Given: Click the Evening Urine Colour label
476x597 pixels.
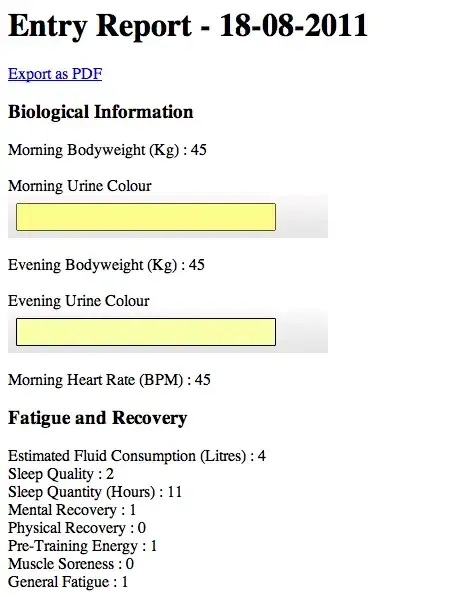Looking at the screenshot, I should [x=78, y=301].
